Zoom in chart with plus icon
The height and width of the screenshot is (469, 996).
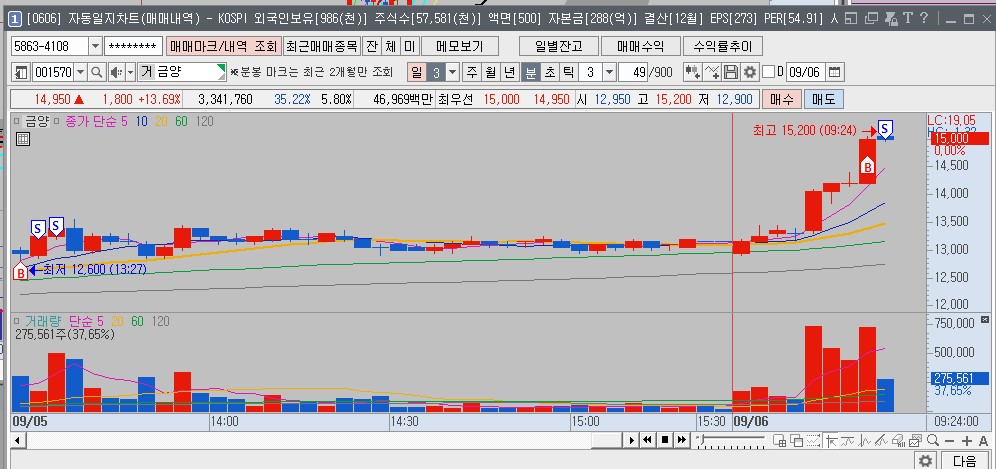(x=967, y=440)
